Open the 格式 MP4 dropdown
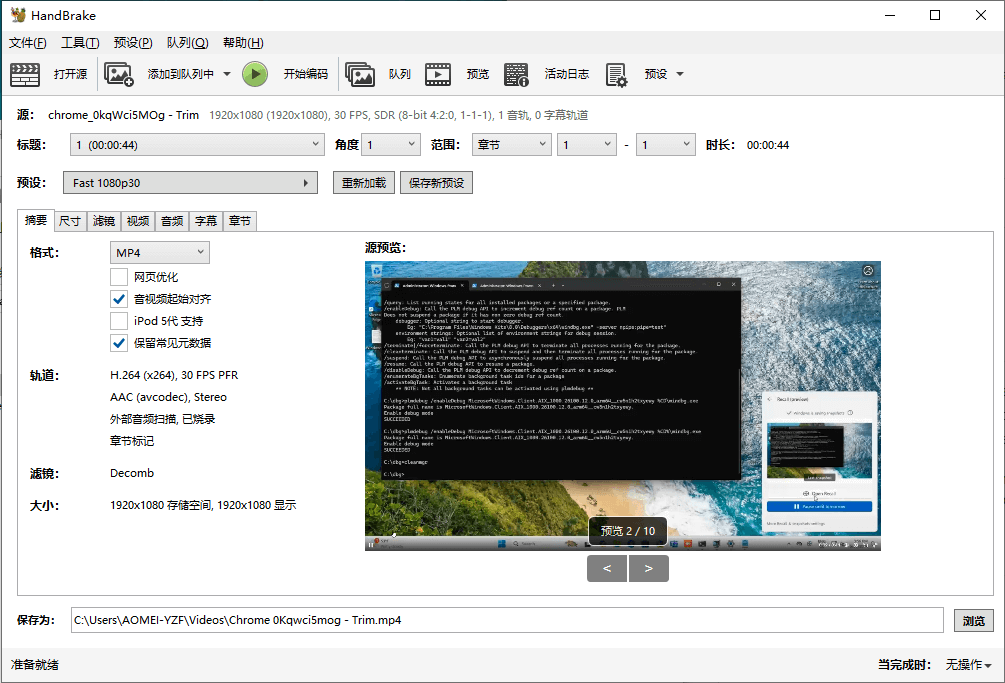The height and width of the screenshot is (683, 1005). 159,252
